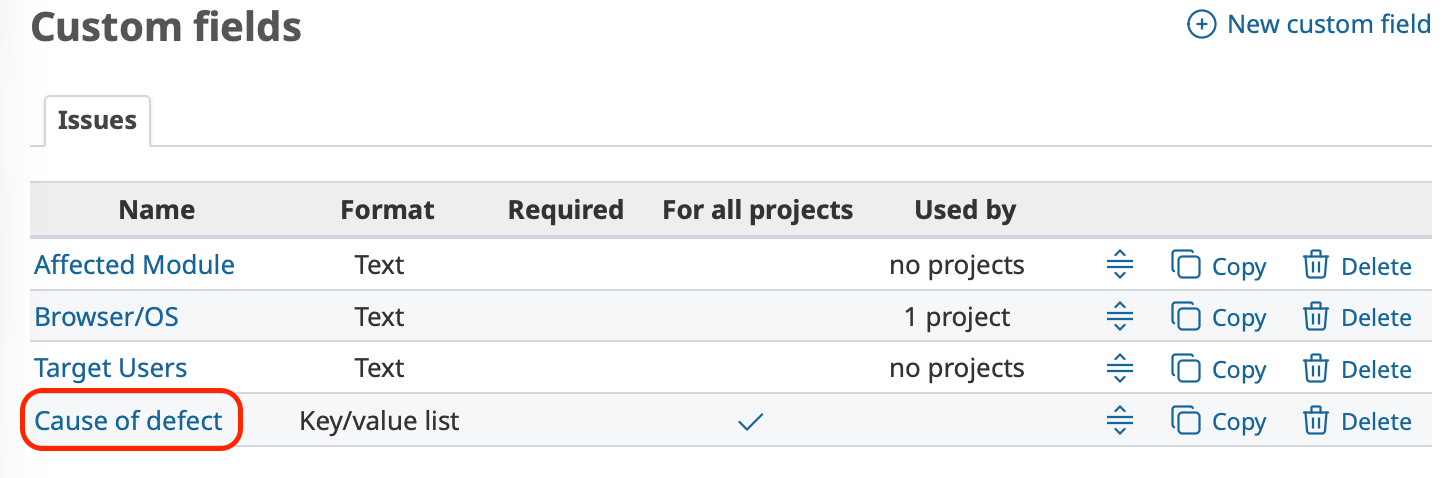This screenshot has width=1448, height=478.
Task: Click the copy icon for Browser/OS
Action: coord(1186,318)
